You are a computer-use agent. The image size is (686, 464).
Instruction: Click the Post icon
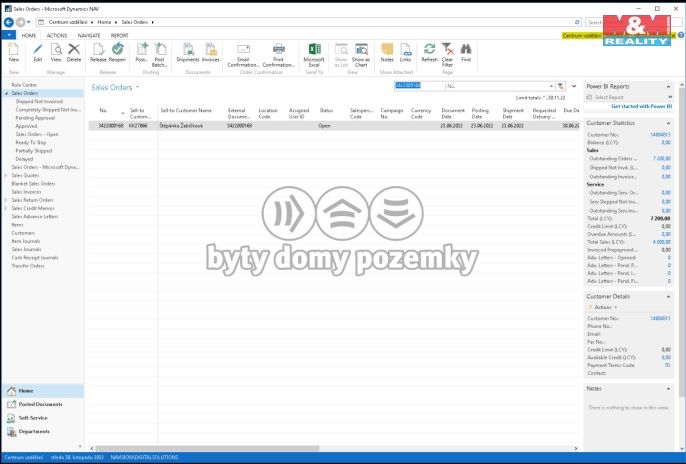tap(142, 49)
